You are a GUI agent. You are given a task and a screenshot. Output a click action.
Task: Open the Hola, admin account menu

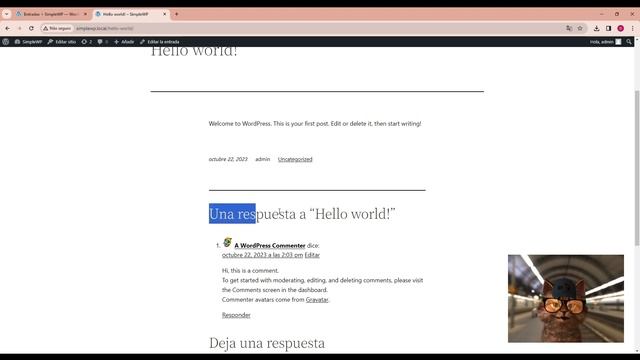tap(605, 42)
